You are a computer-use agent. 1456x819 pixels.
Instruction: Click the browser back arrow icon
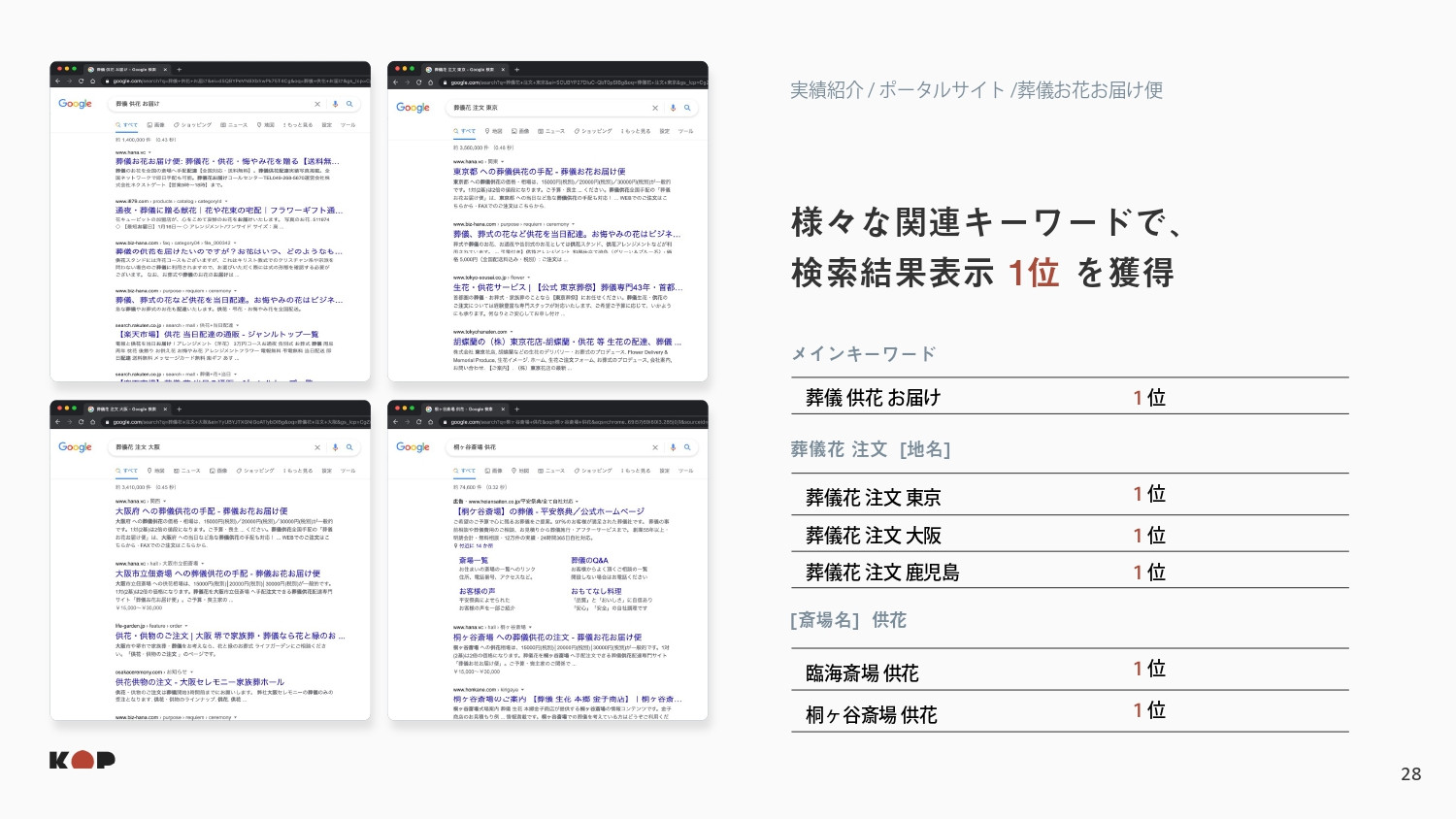pyautogui.click(x=56, y=82)
